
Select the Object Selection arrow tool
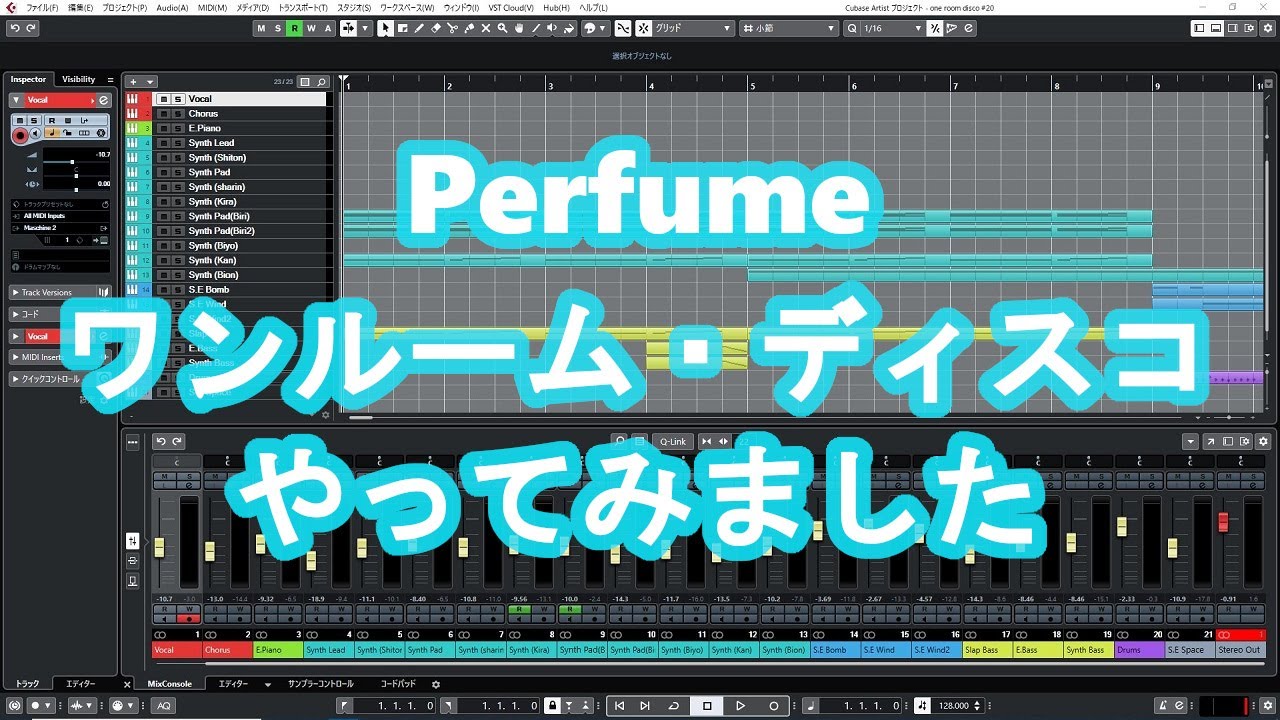coord(386,28)
